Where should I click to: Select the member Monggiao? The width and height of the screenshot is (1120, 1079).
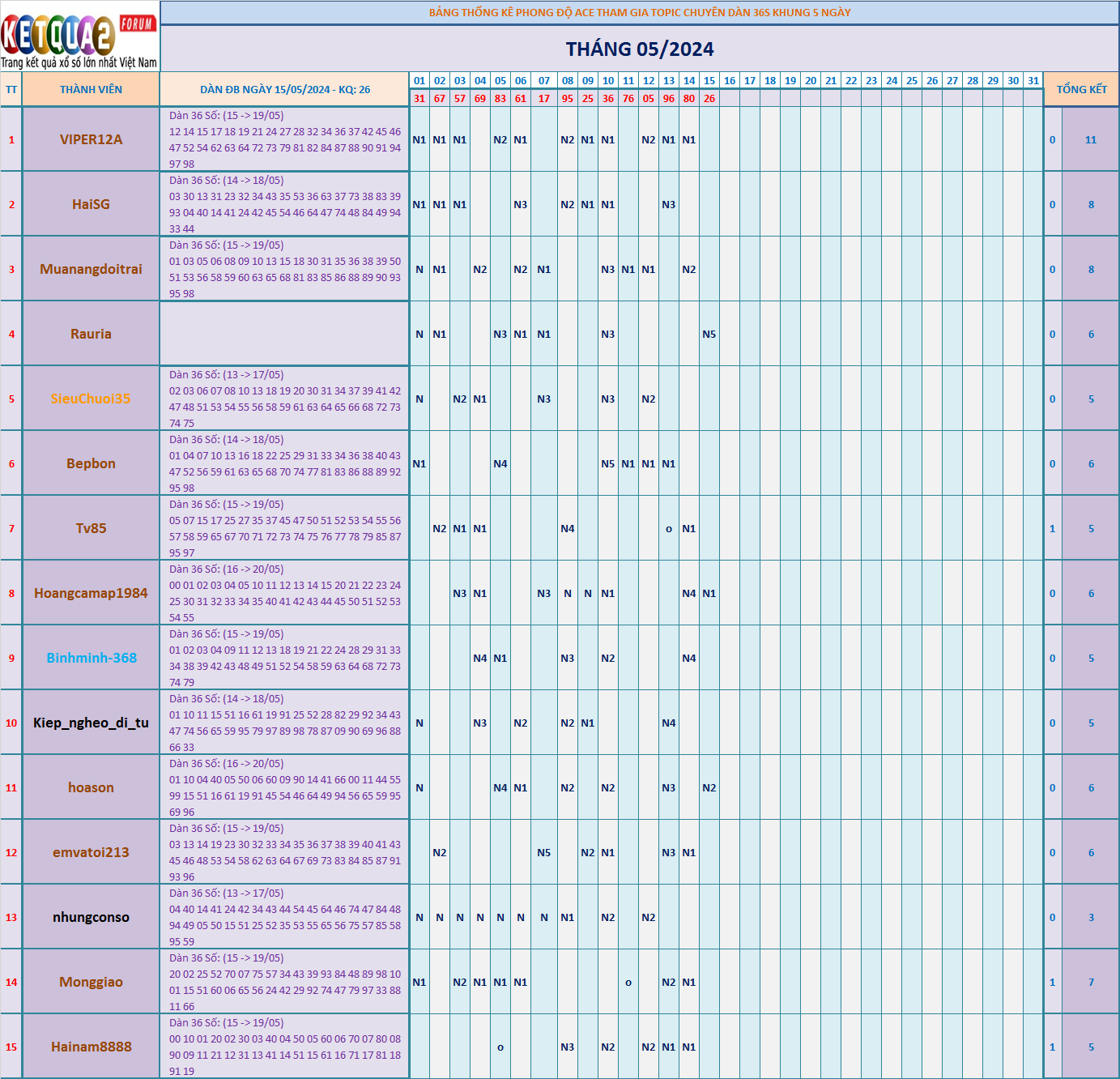pyautogui.click(x=90, y=981)
